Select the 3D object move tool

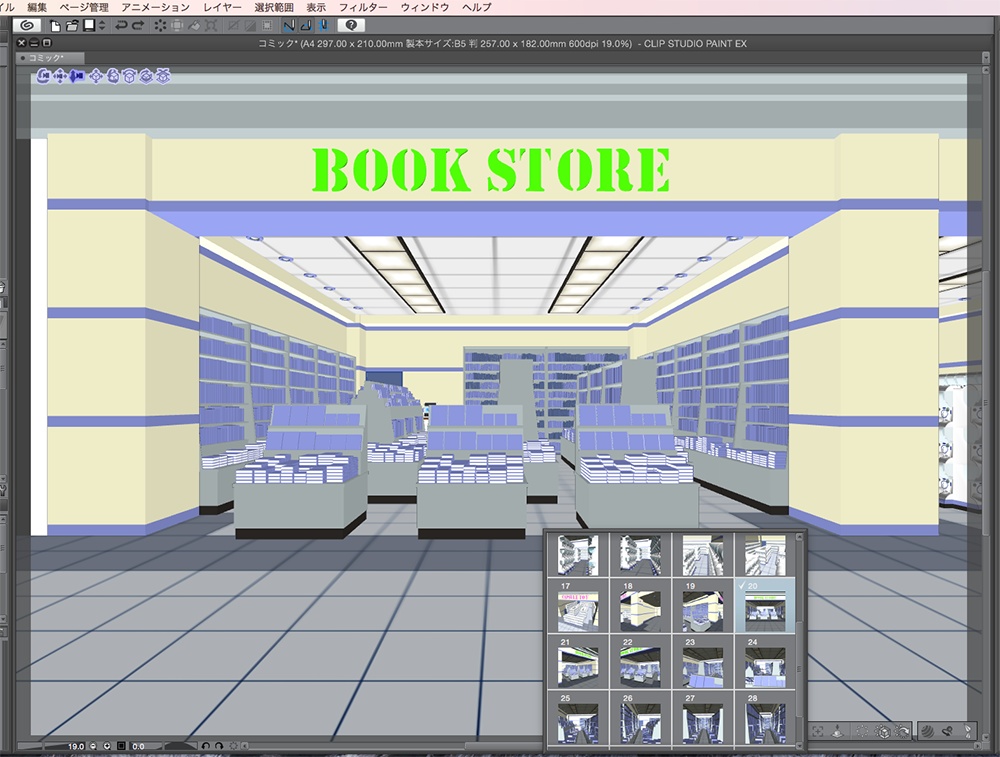click(95, 76)
